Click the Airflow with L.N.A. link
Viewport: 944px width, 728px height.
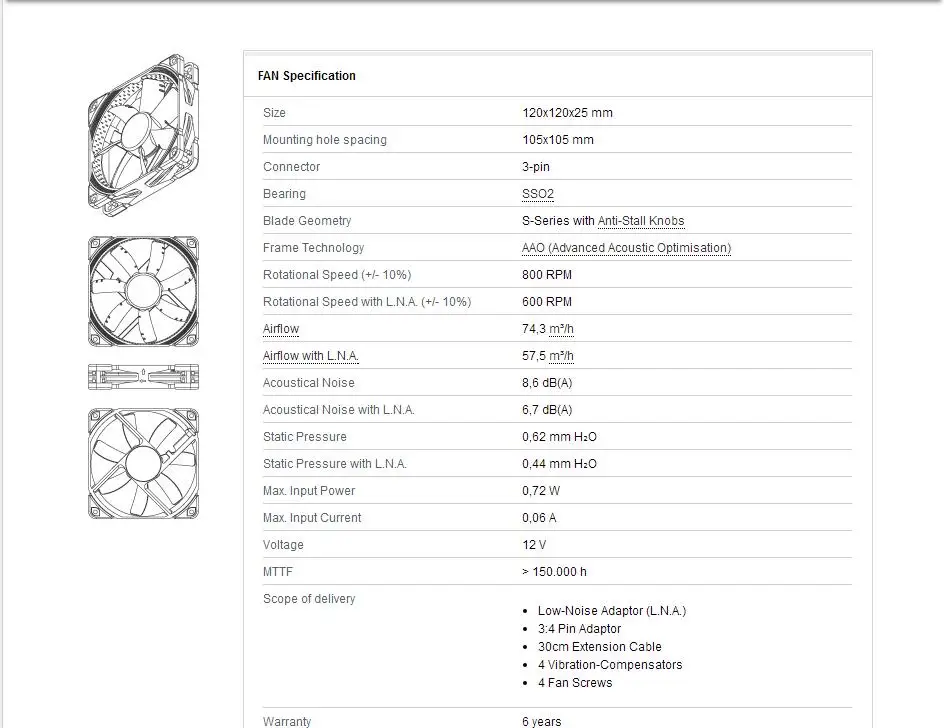(x=311, y=356)
